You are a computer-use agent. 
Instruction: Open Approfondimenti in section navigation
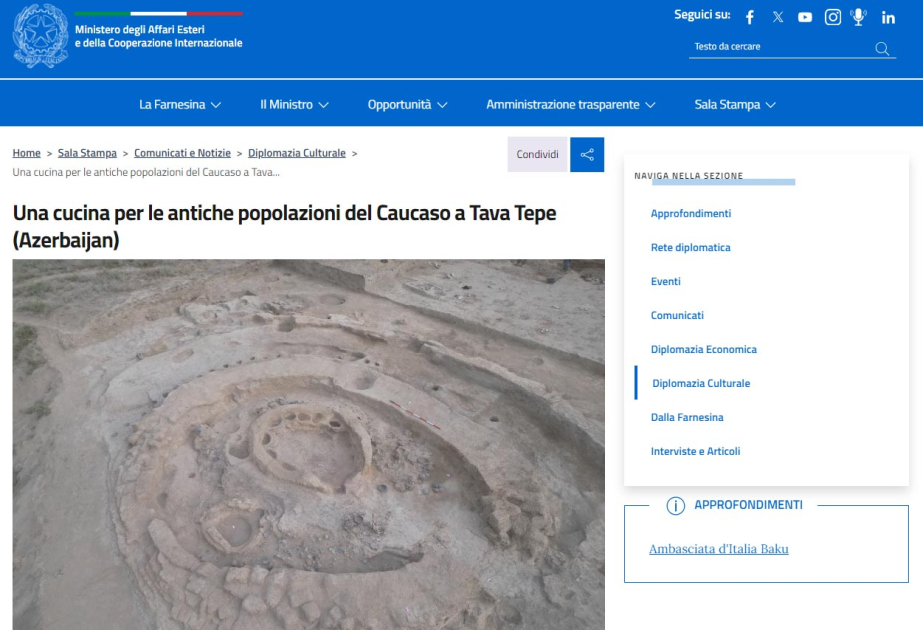(691, 214)
